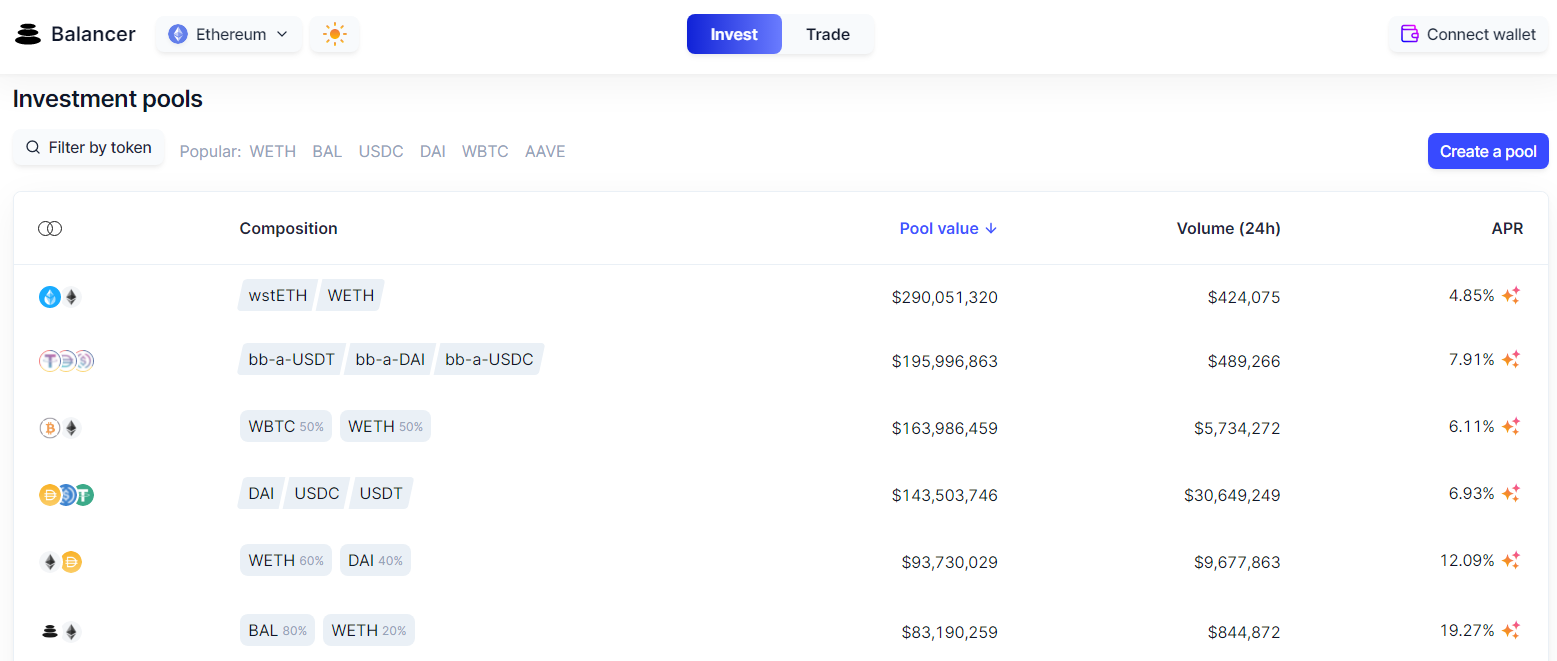Click the BAL/WETH pool token icons
This screenshot has width=1557, height=661.
tap(60, 631)
